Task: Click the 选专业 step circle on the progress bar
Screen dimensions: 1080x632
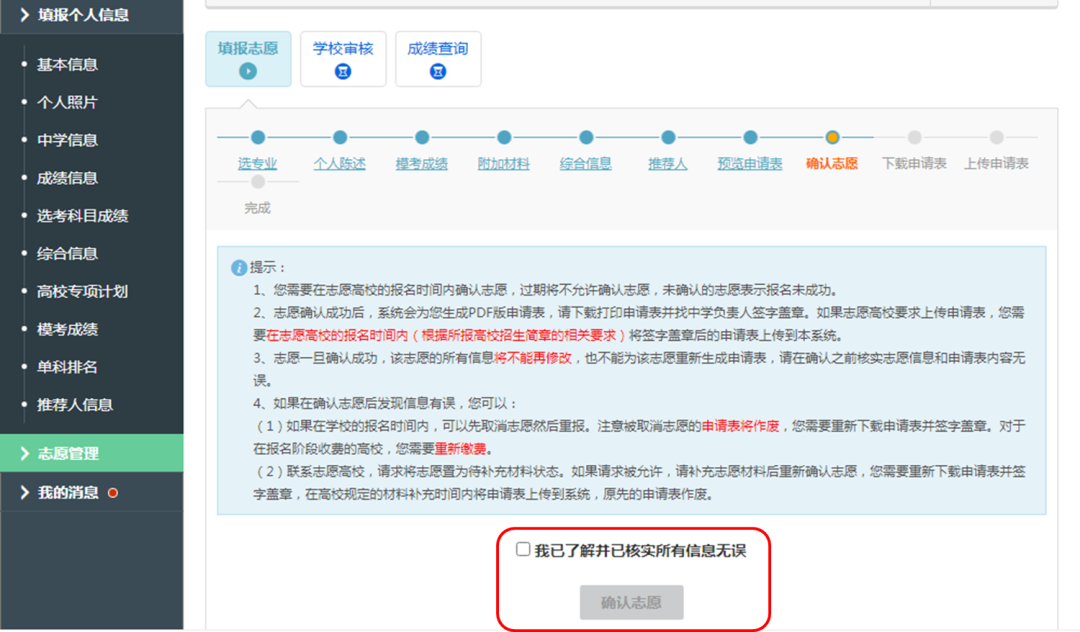Action: click(x=258, y=138)
